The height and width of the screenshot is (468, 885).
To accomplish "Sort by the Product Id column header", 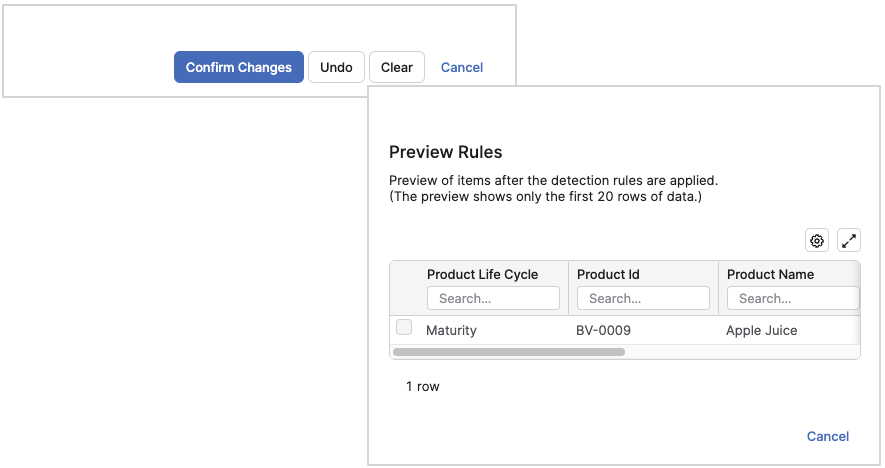I will 608,274.
